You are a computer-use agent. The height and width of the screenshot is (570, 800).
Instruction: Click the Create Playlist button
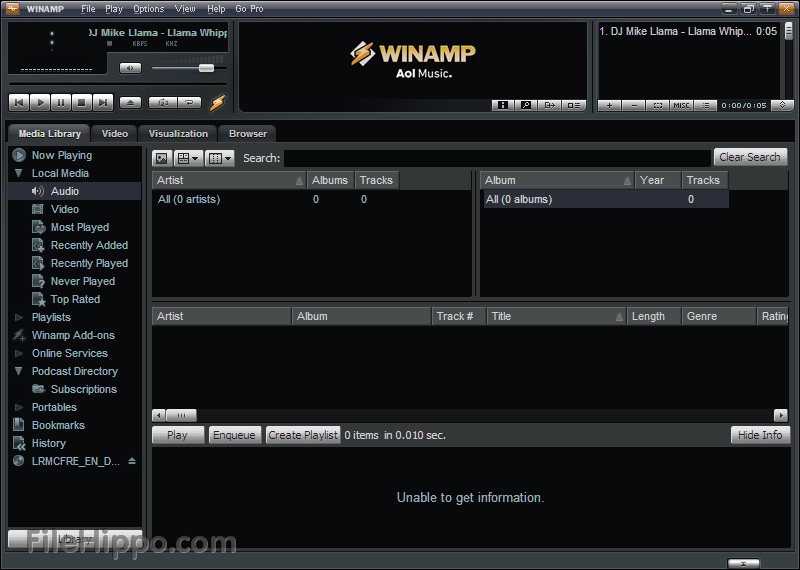point(303,435)
